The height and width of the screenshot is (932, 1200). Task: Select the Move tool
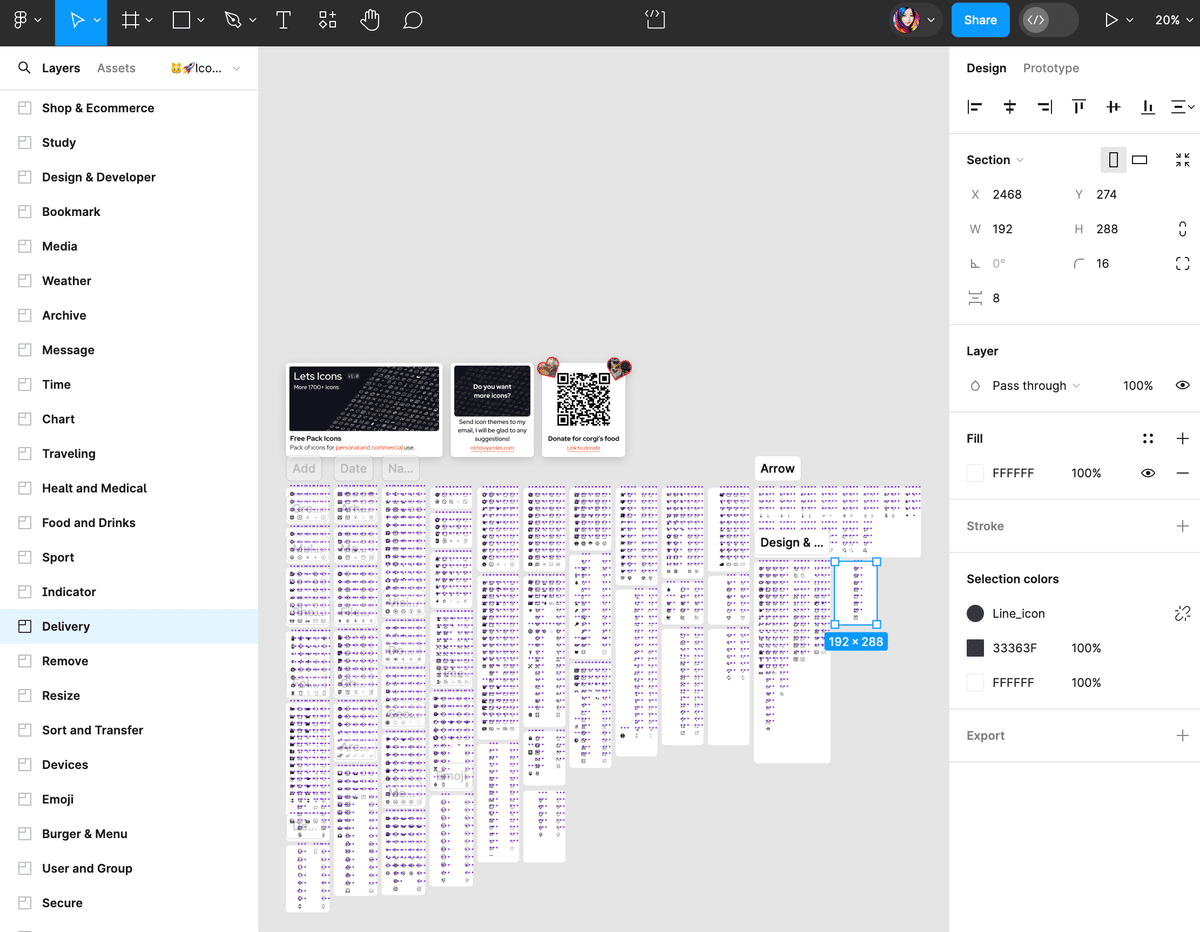(76, 20)
